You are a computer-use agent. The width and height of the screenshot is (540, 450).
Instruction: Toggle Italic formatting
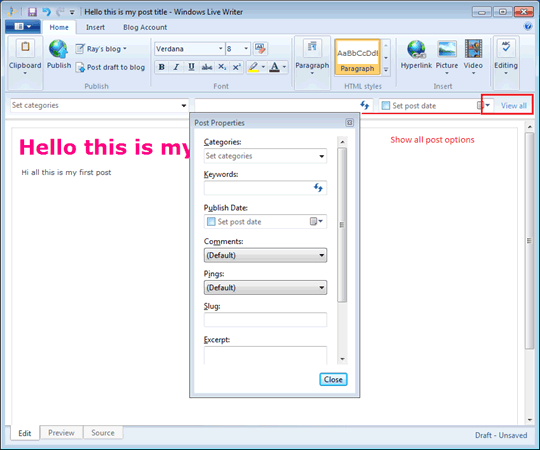176,67
